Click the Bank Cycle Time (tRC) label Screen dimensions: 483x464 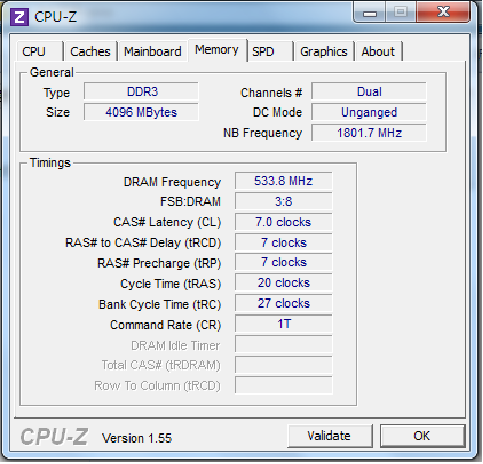tap(160, 305)
